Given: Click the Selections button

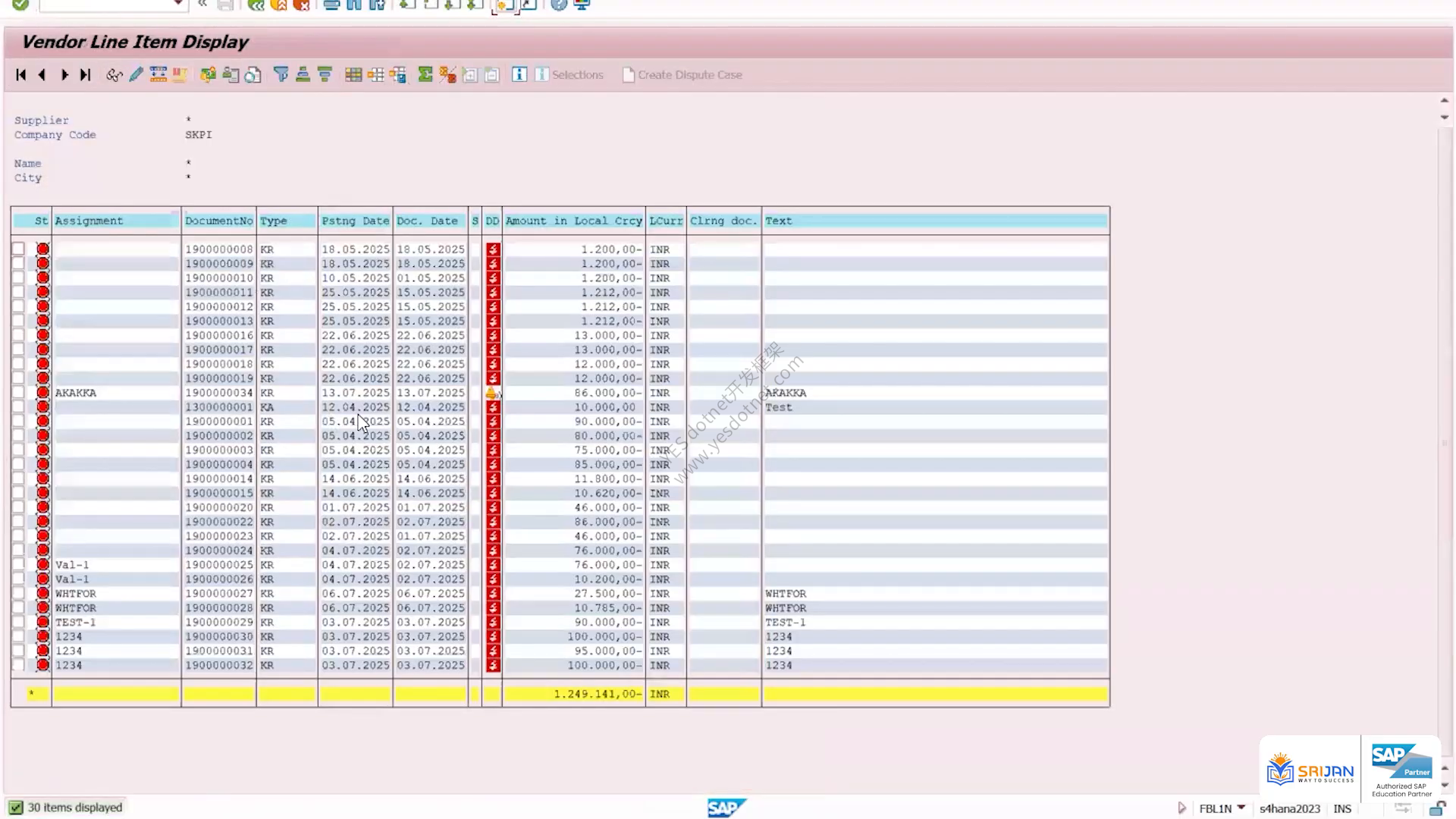Looking at the screenshot, I should (x=570, y=74).
